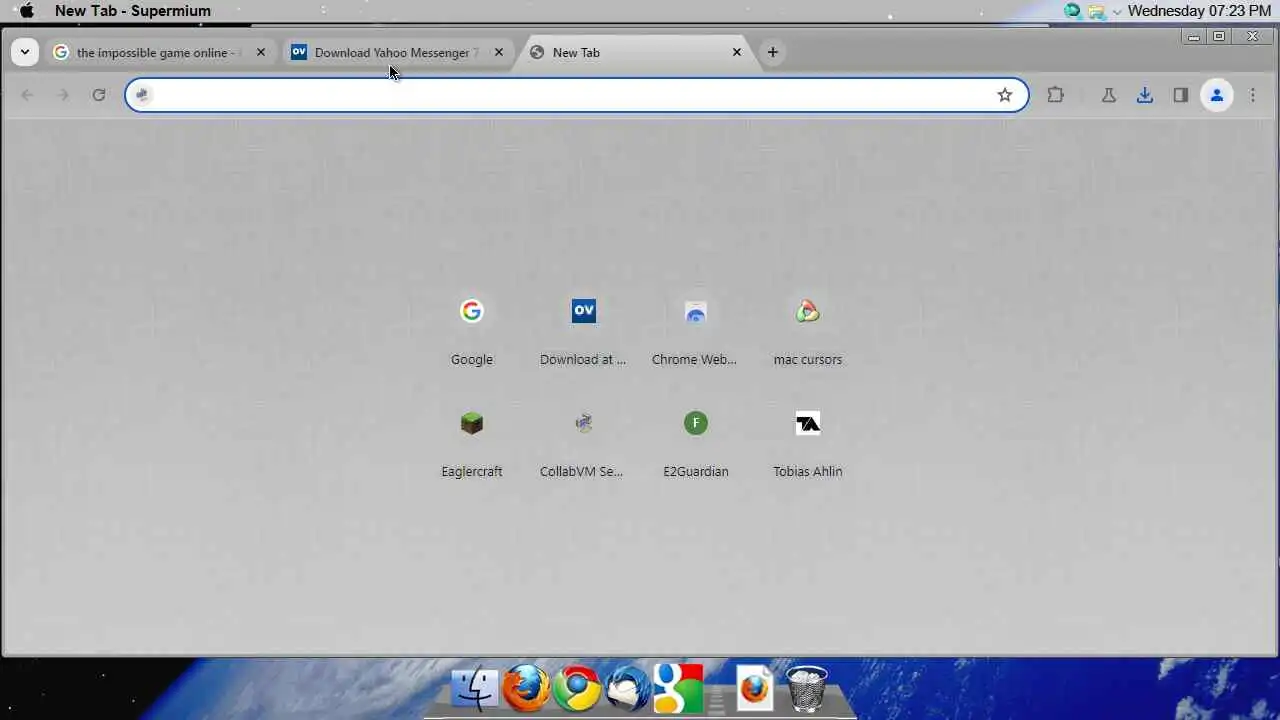Screen dimensions: 1280x720
Task: Launch Chrome from the dock
Action: click(x=577, y=688)
